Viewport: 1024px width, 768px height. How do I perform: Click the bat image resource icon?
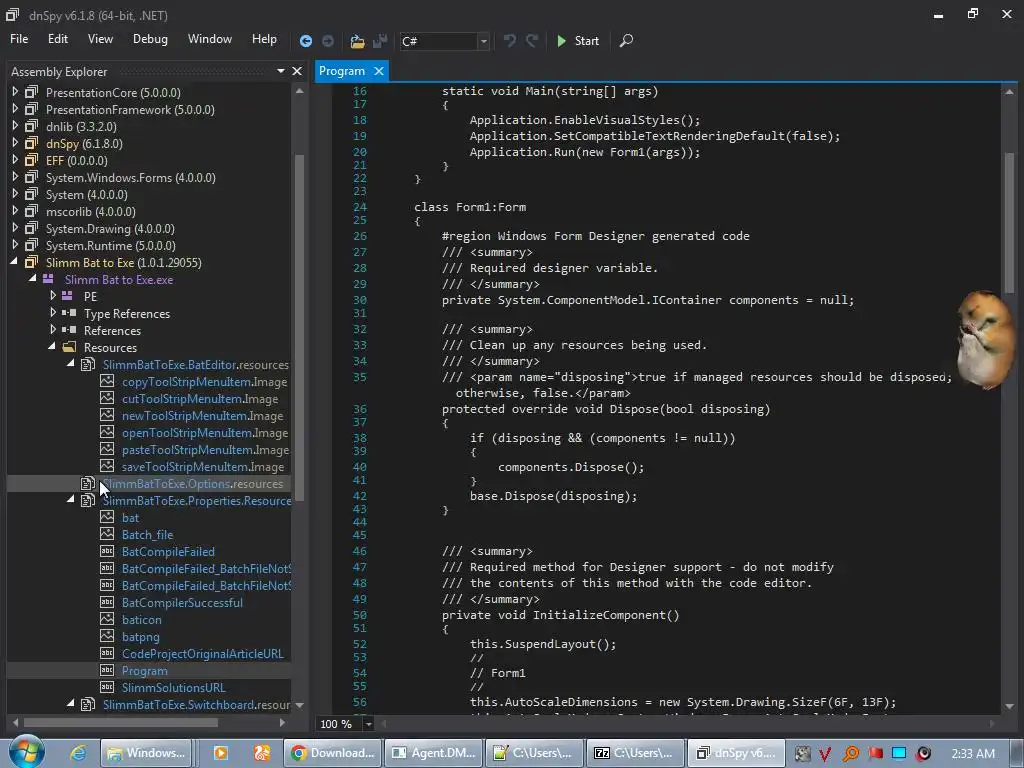(x=107, y=517)
